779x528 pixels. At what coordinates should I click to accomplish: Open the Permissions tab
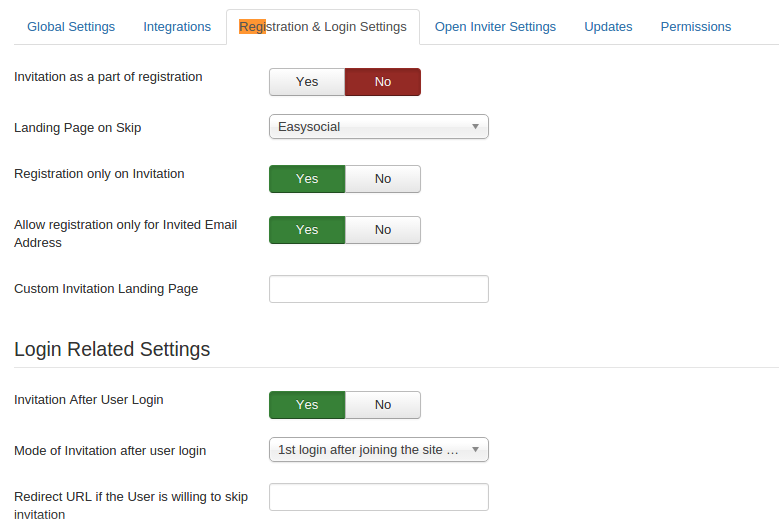[695, 27]
